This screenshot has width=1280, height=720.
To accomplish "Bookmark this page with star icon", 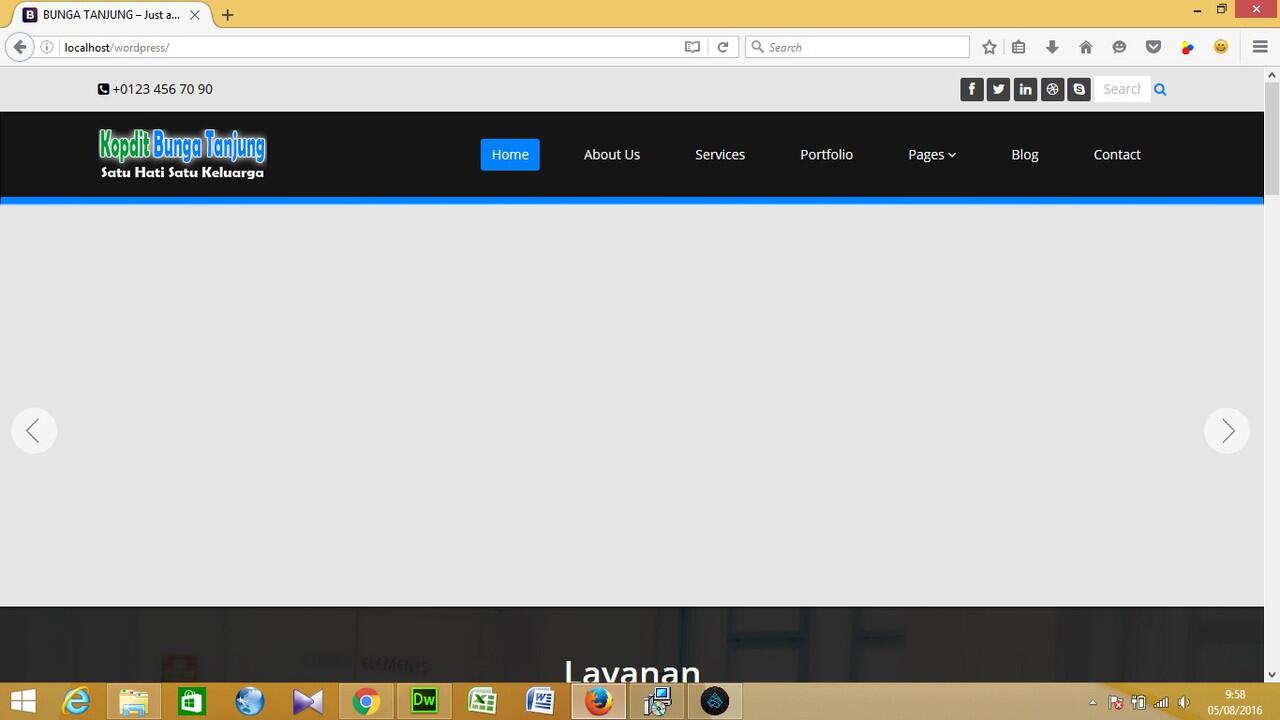I will [989, 47].
